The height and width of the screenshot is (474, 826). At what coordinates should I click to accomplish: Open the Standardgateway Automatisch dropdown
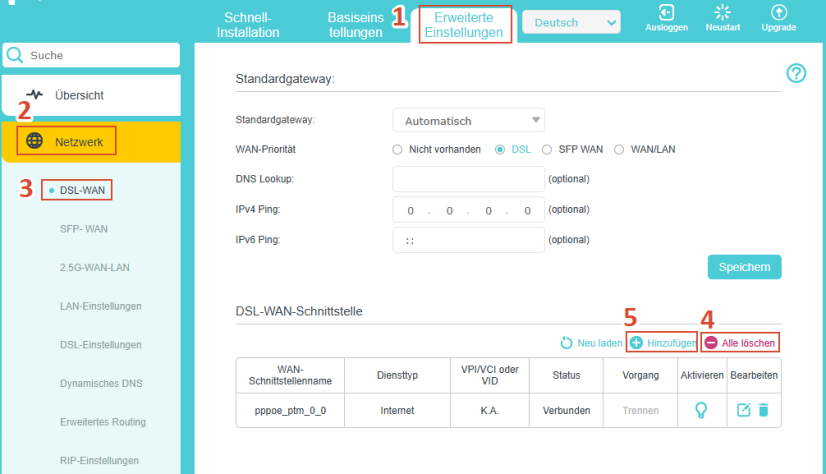click(x=468, y=121)
